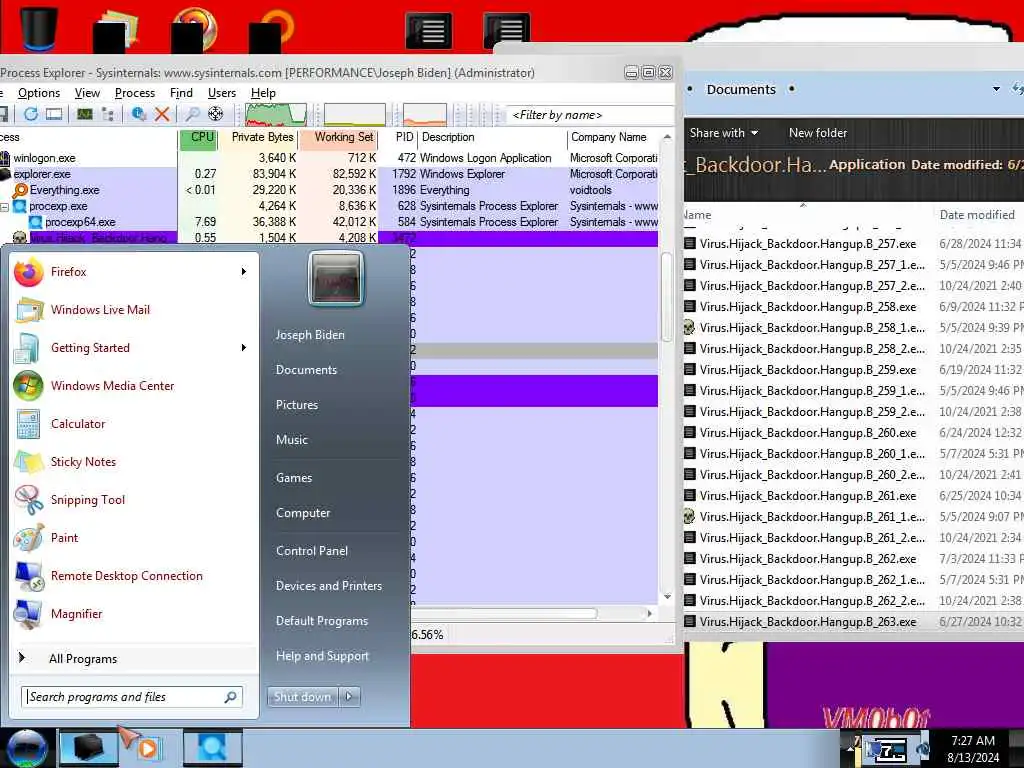Click the Refresh icon in Process Explorer toolbar
The width and height of the screenshot is (1024, 768).
[31, 114]
